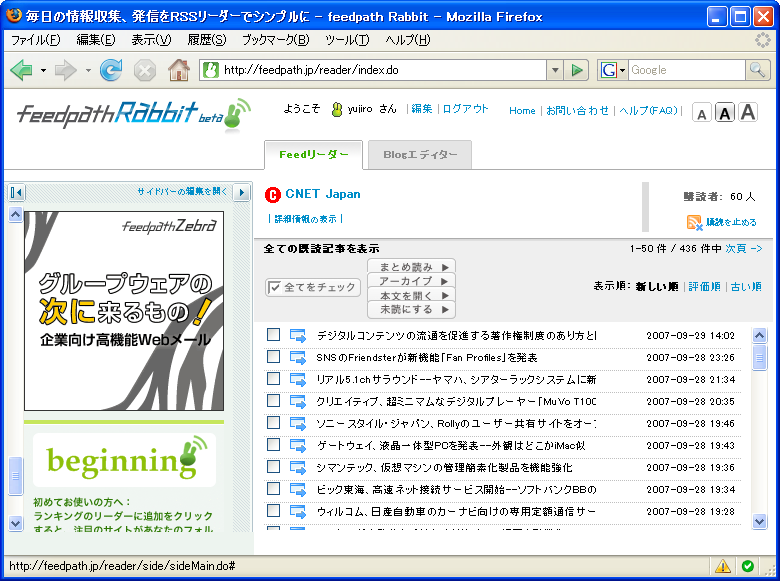
Task: Click the browser Back arrow button
Action: tap(21, 70)
